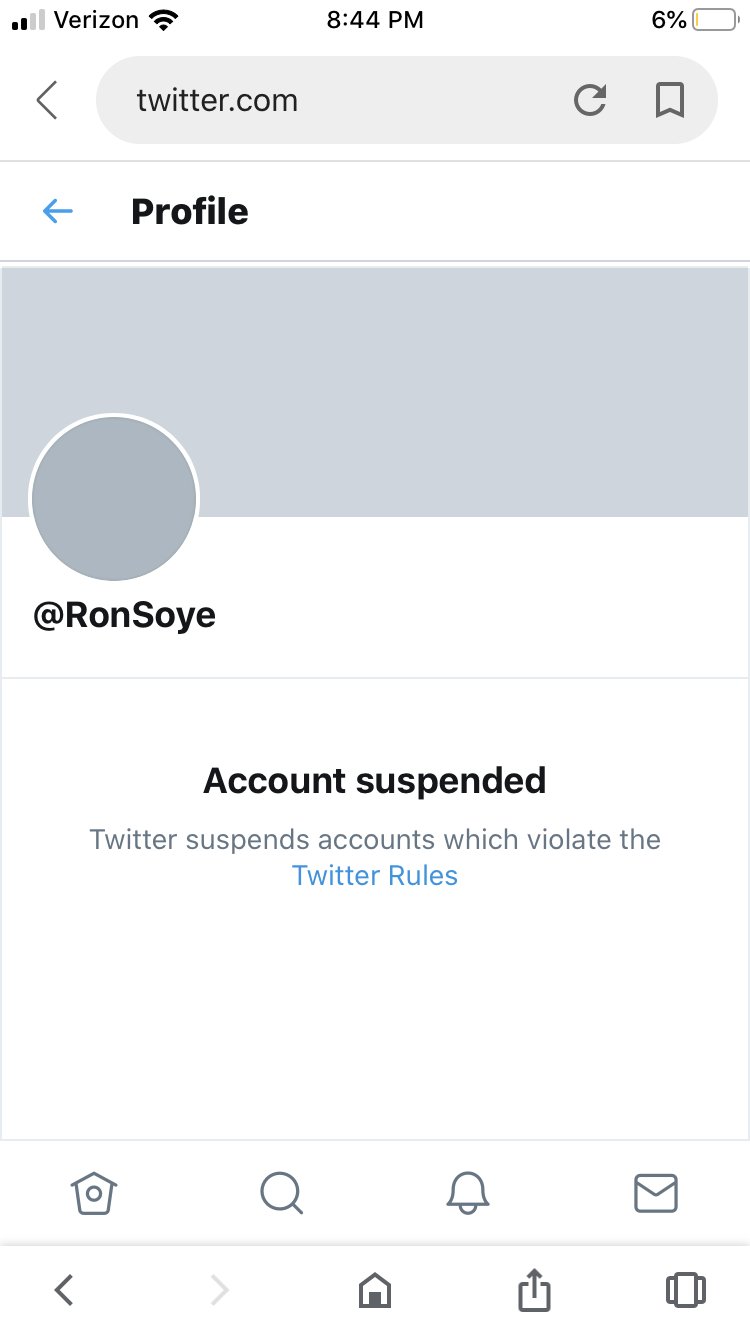
Task: Tap the @RonSoye username handle
Action: tap(125, 615)
